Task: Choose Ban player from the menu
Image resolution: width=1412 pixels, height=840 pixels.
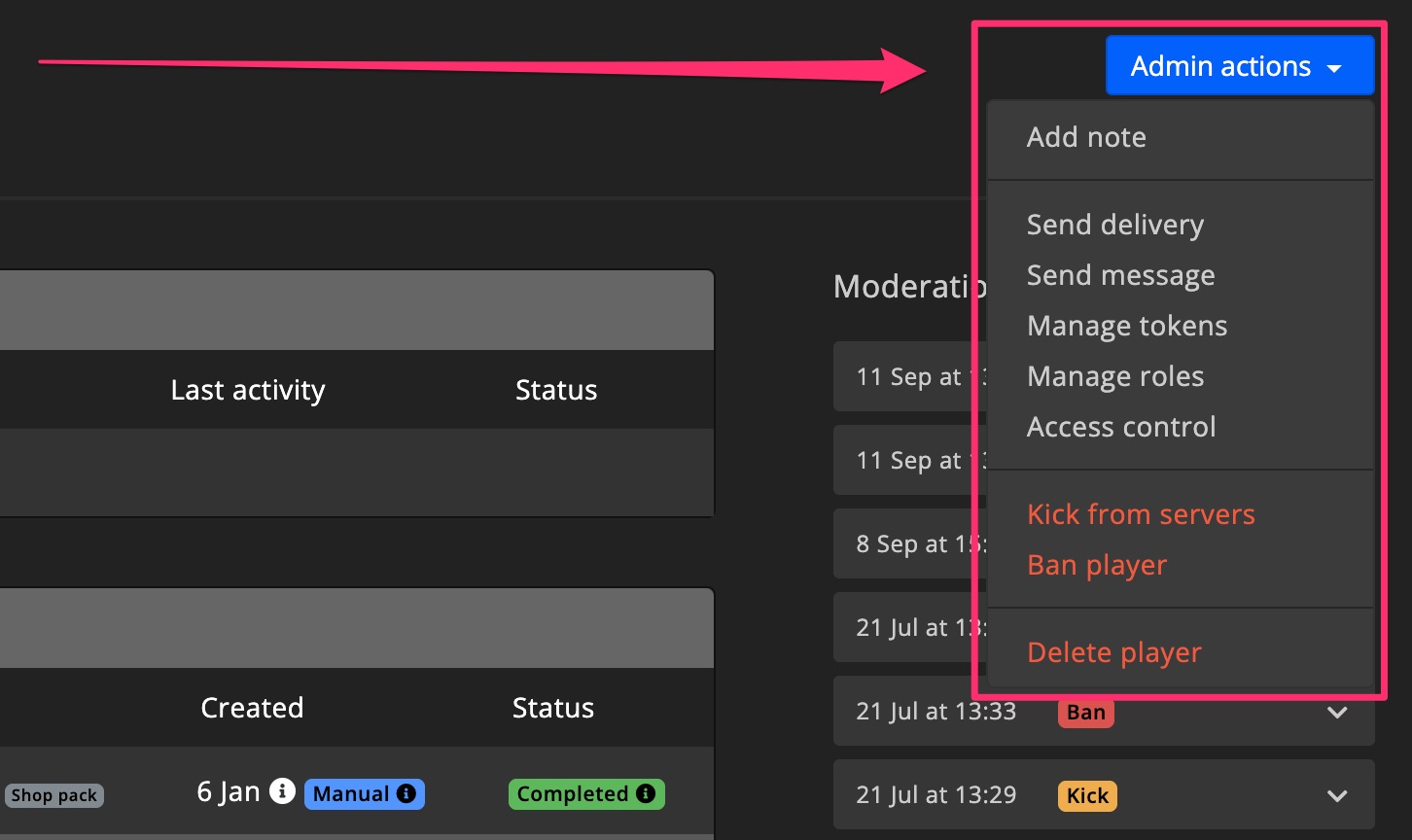Action: click(1097, 565)
